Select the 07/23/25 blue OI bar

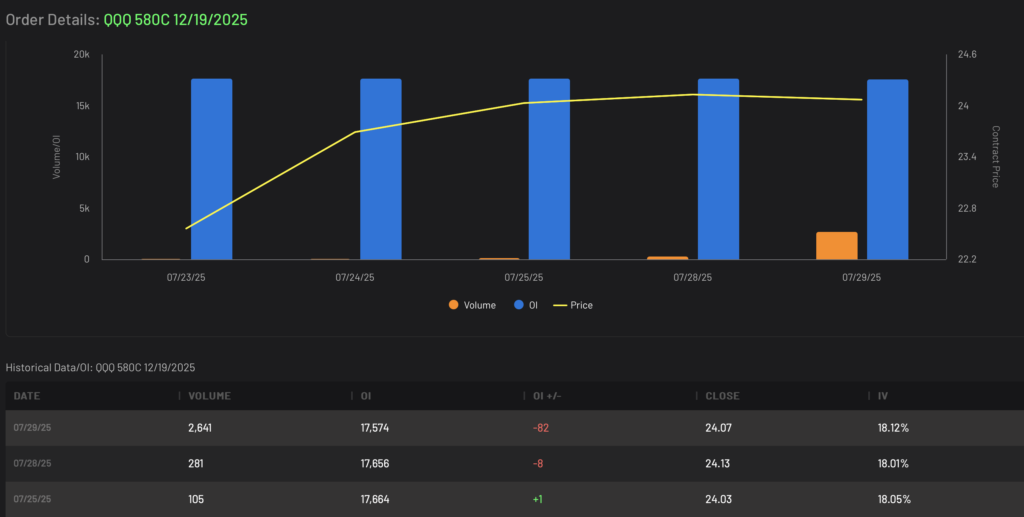(212, 169)
